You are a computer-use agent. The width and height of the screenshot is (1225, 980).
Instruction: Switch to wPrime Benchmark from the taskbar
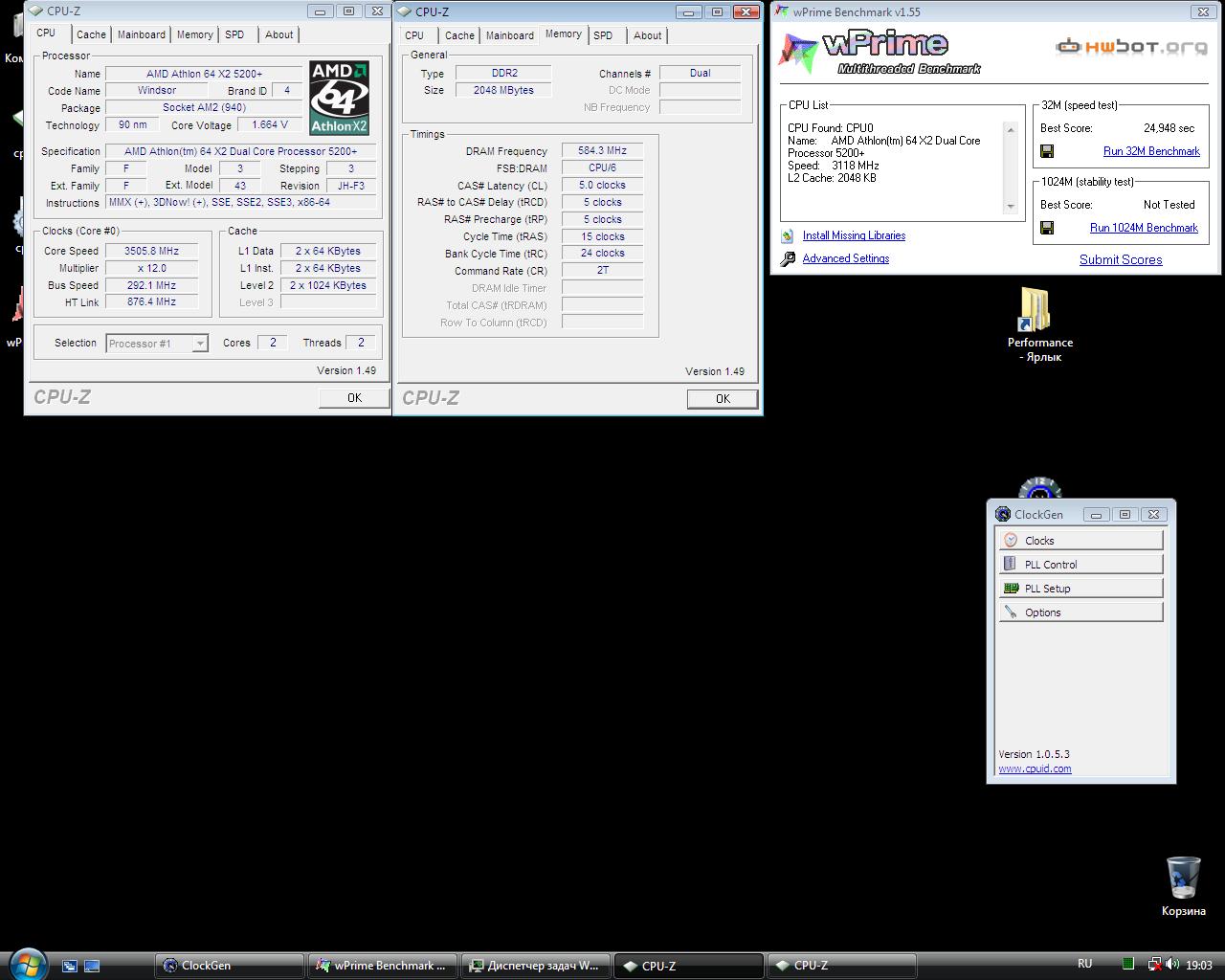click(x=382, y=966)
